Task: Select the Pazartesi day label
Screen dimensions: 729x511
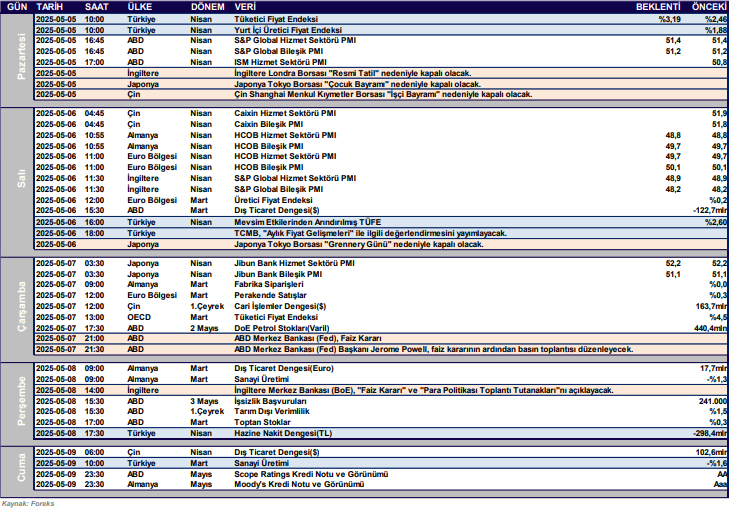Action: [x=21, y=57]
